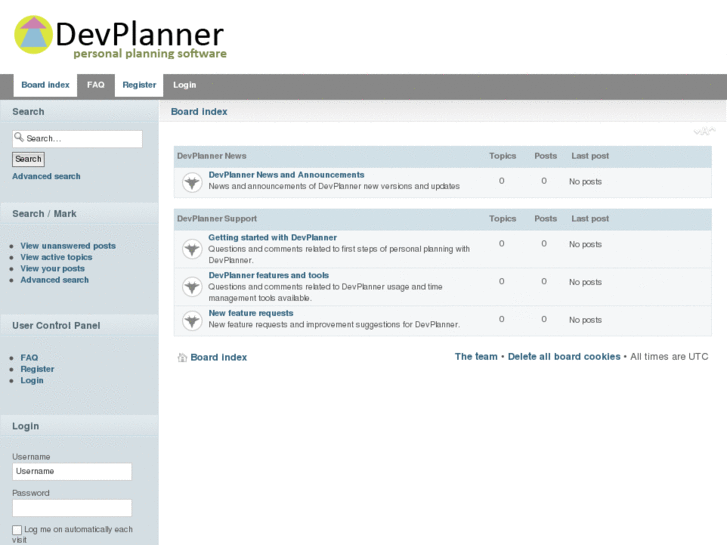Open FAQ link in User Control Panel
727x545 pixels.
pyautogui.click(x=29, y=358)
